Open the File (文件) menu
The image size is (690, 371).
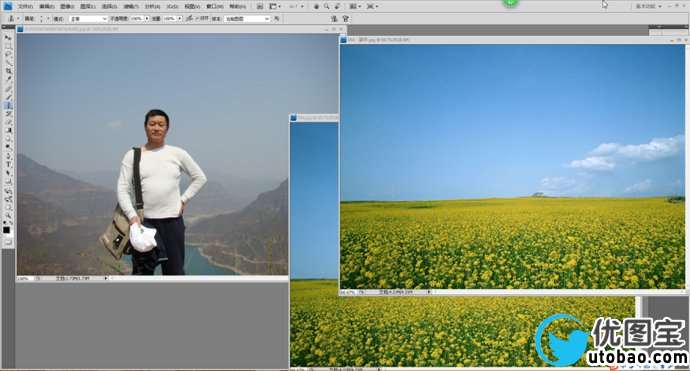(x=25, y=6)
